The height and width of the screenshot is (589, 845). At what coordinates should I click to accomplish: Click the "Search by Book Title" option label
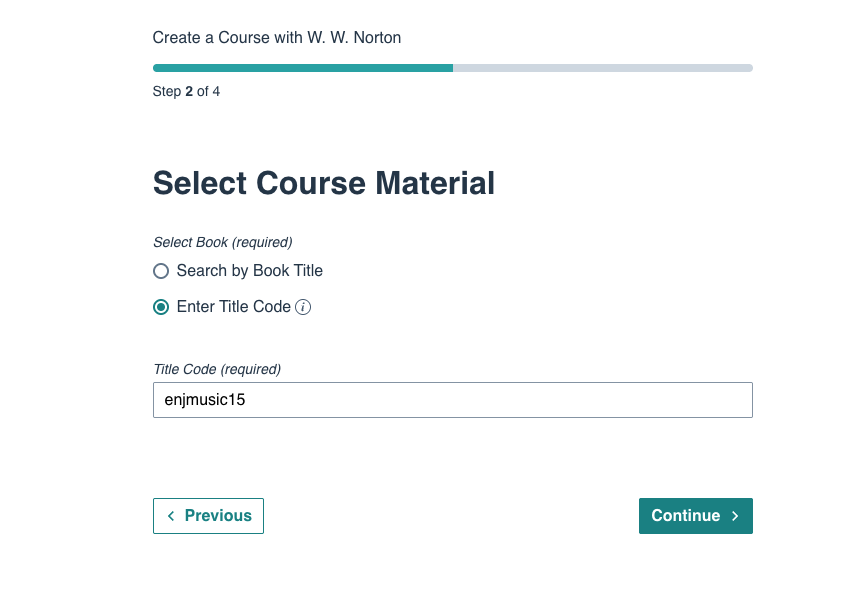coord(249,271)
